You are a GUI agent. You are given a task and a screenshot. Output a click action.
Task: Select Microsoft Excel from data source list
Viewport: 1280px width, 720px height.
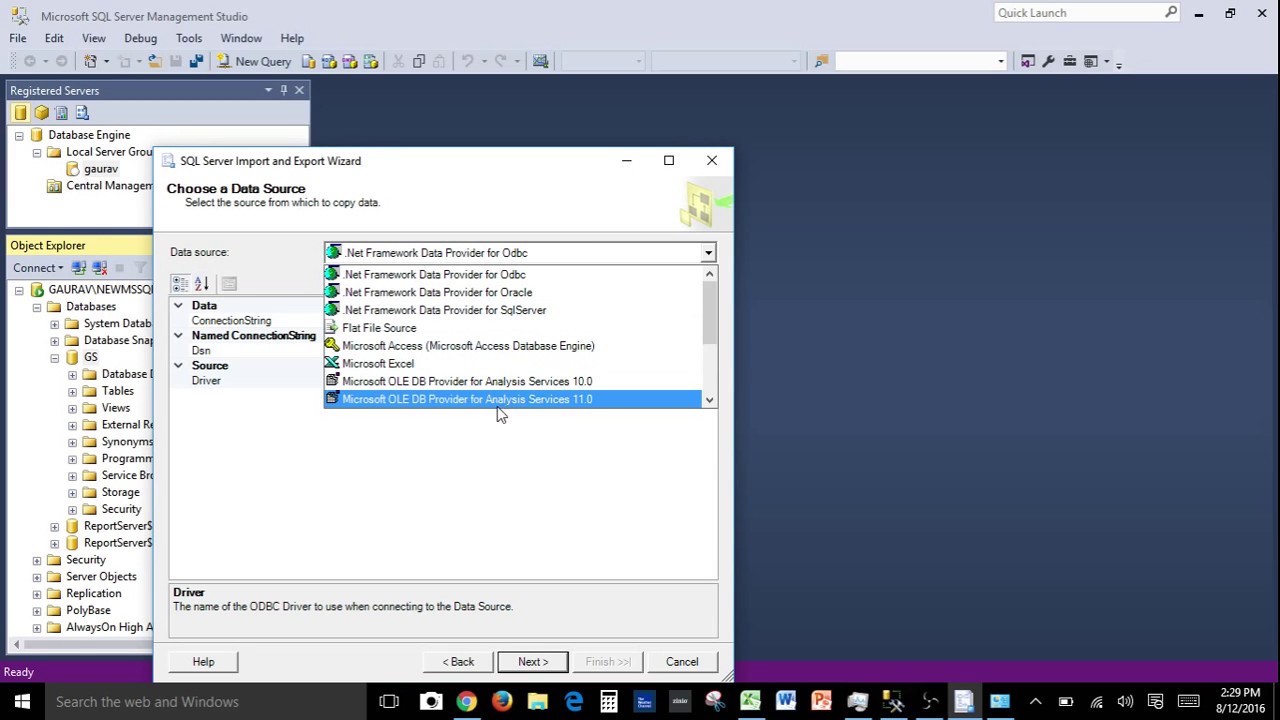[513, 364]
